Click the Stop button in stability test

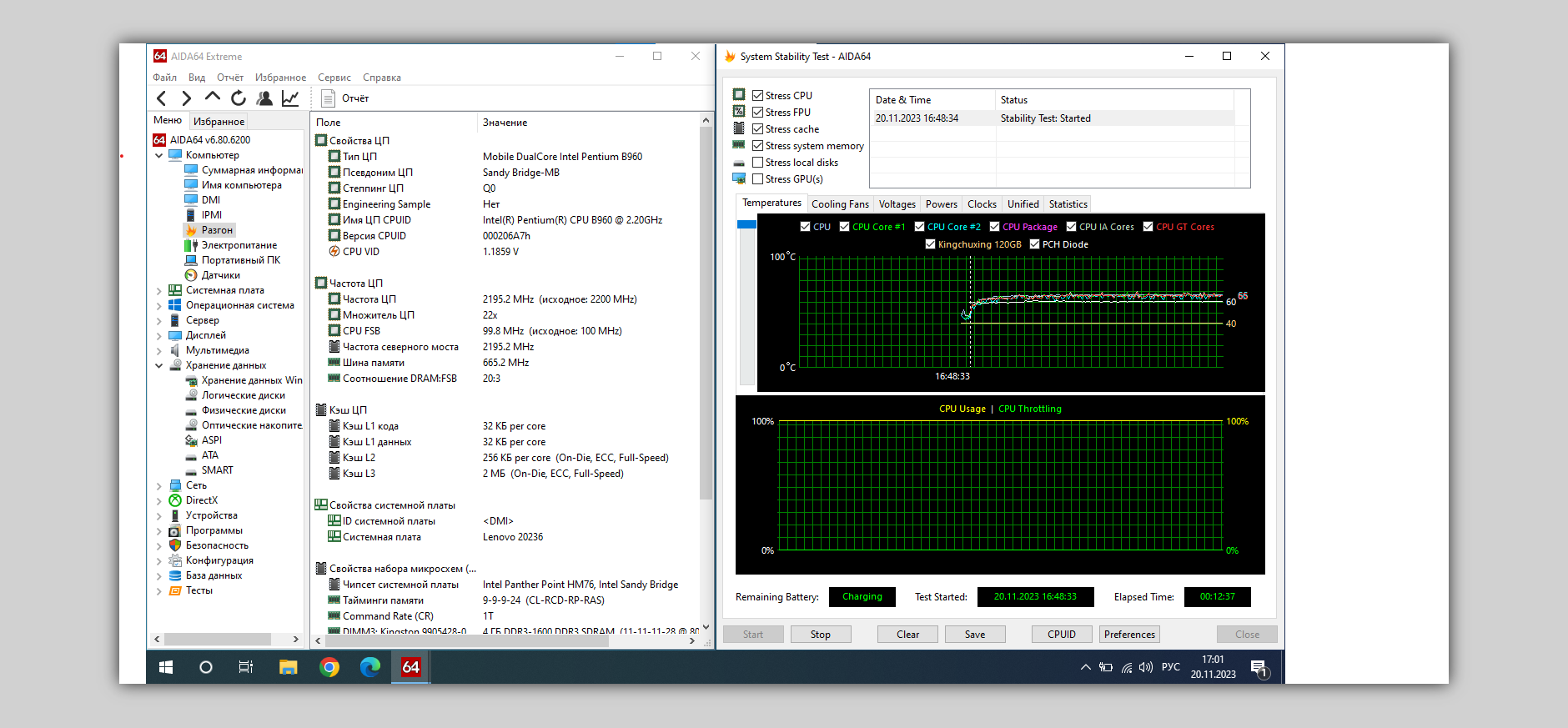pyautogui.click(x=821, y=635)
